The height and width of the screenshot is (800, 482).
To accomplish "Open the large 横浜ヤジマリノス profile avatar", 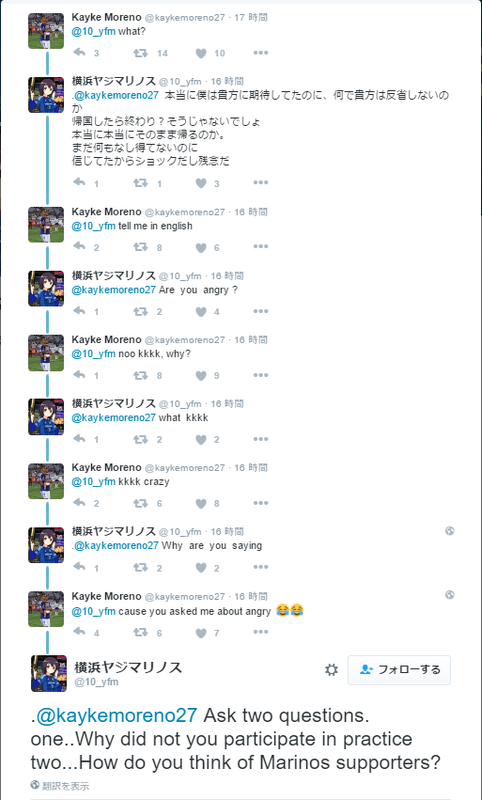I will pyautogui.click(x=49, y=673).
